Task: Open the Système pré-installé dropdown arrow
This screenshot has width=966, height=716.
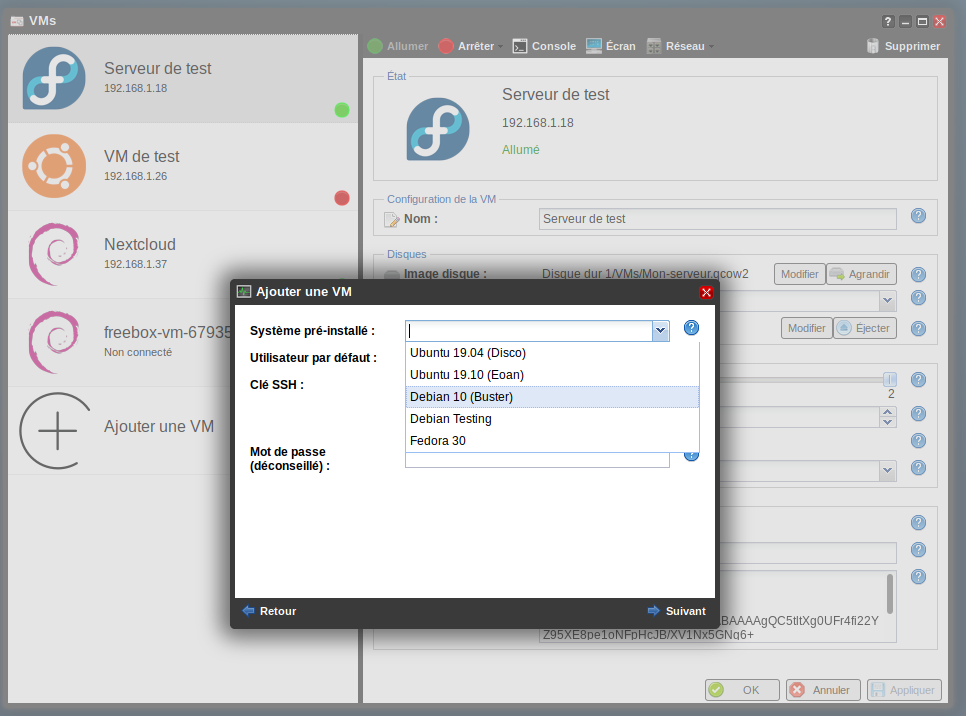Action: click(660, 330)
